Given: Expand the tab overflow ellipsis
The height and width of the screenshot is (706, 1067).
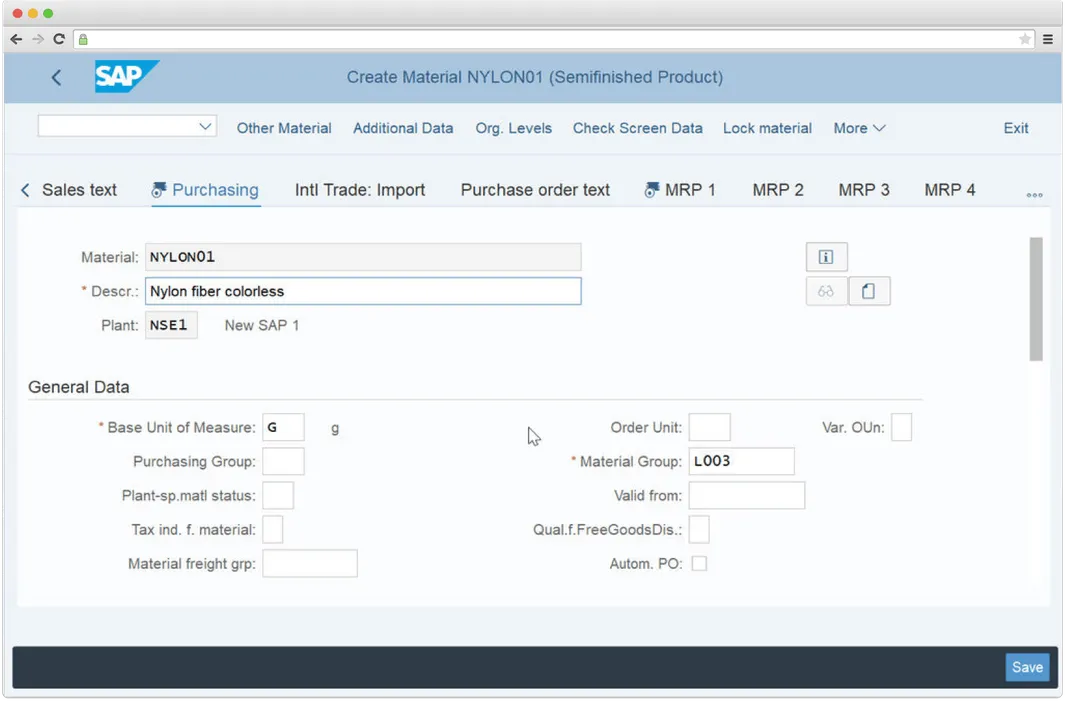Looking at the screenshot, I should 1034,195.
